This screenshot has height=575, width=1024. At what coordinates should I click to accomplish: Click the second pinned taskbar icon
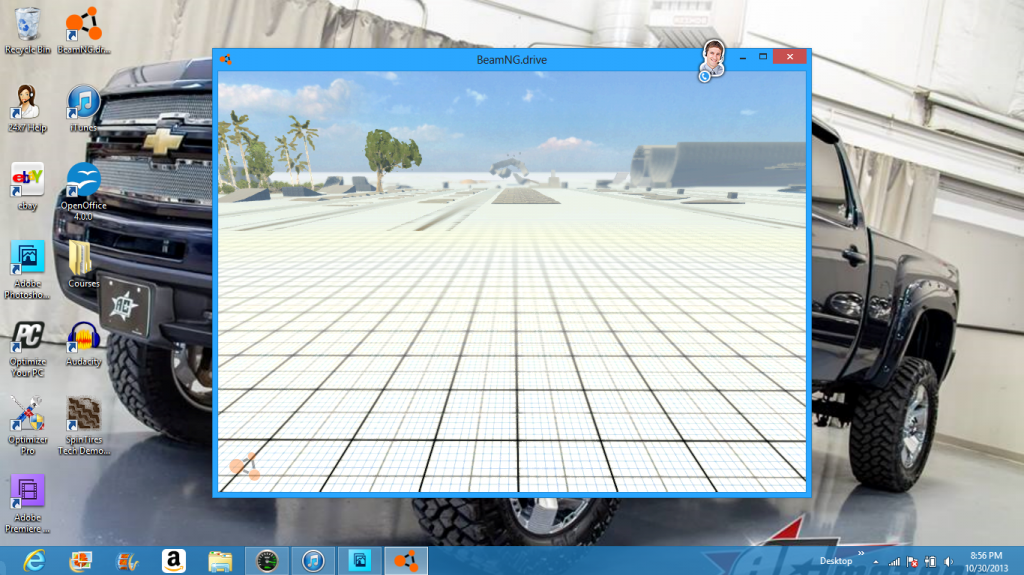point(80,561)
